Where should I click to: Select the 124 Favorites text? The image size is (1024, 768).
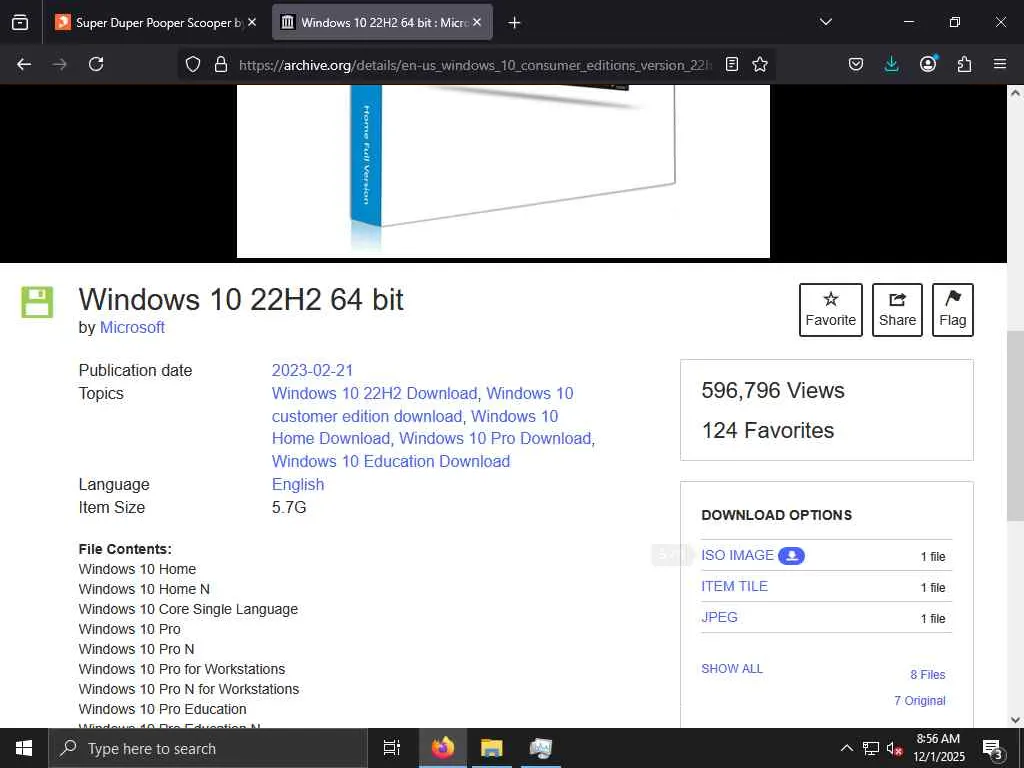tap(767, 430)
